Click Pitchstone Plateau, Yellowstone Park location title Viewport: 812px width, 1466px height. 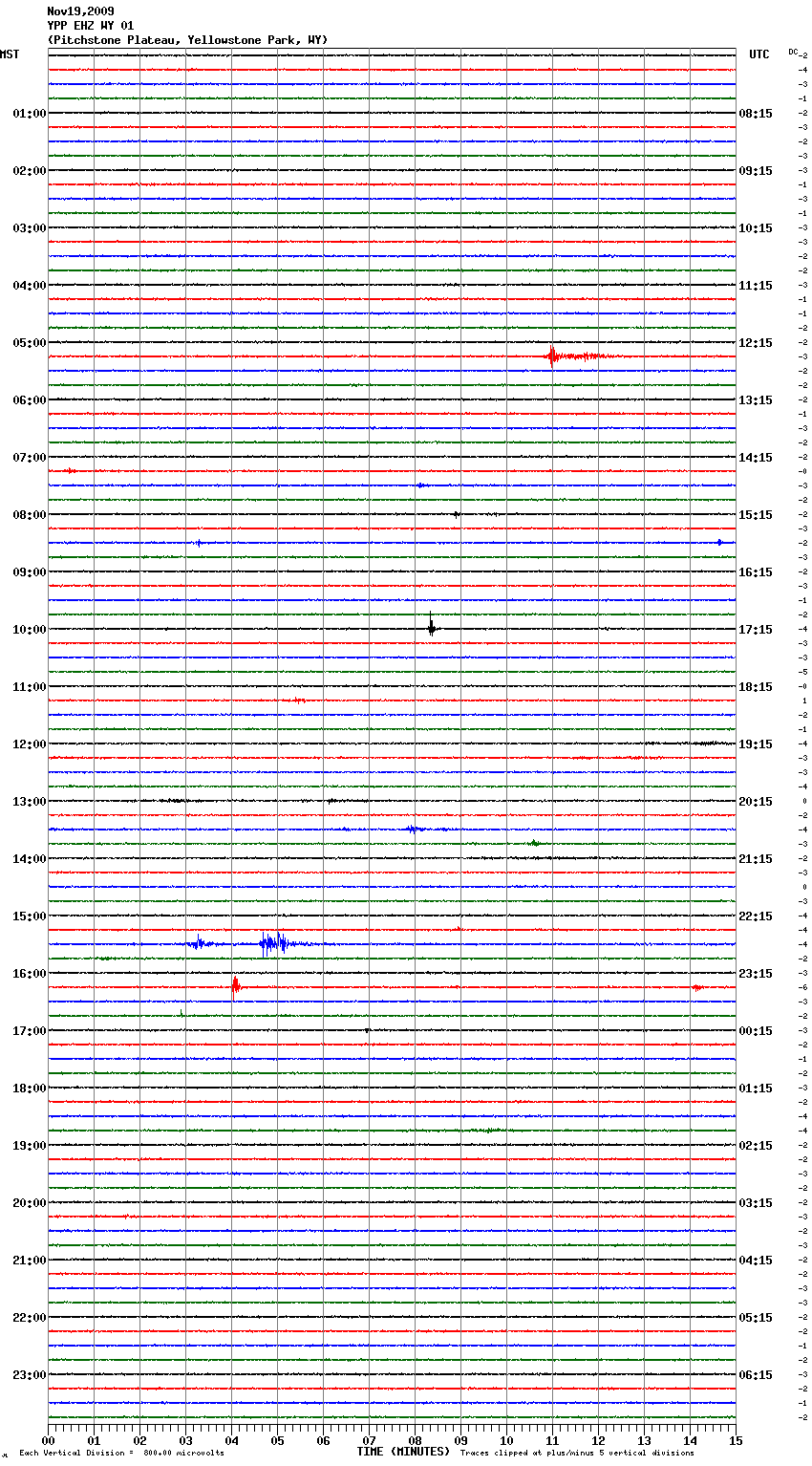pos(187,40)
